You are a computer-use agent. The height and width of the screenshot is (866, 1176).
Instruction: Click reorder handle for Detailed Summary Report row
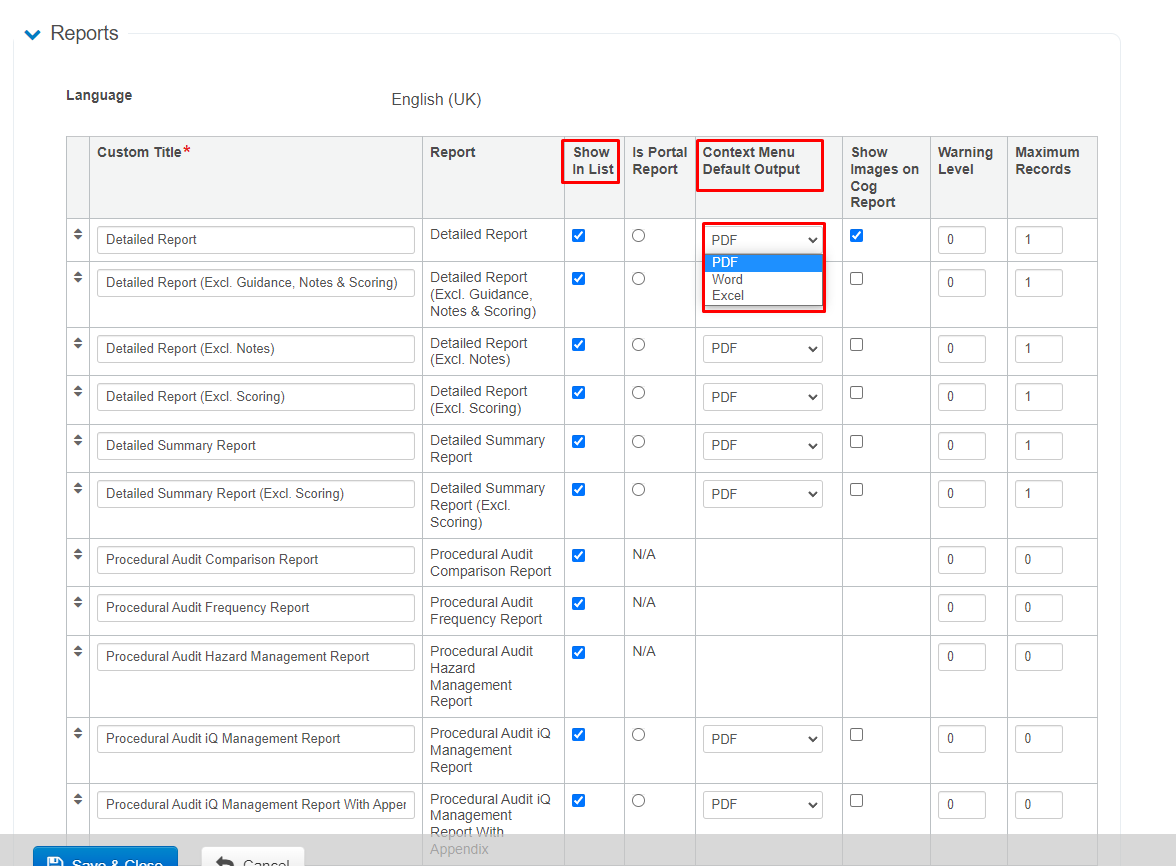[78, 440]
